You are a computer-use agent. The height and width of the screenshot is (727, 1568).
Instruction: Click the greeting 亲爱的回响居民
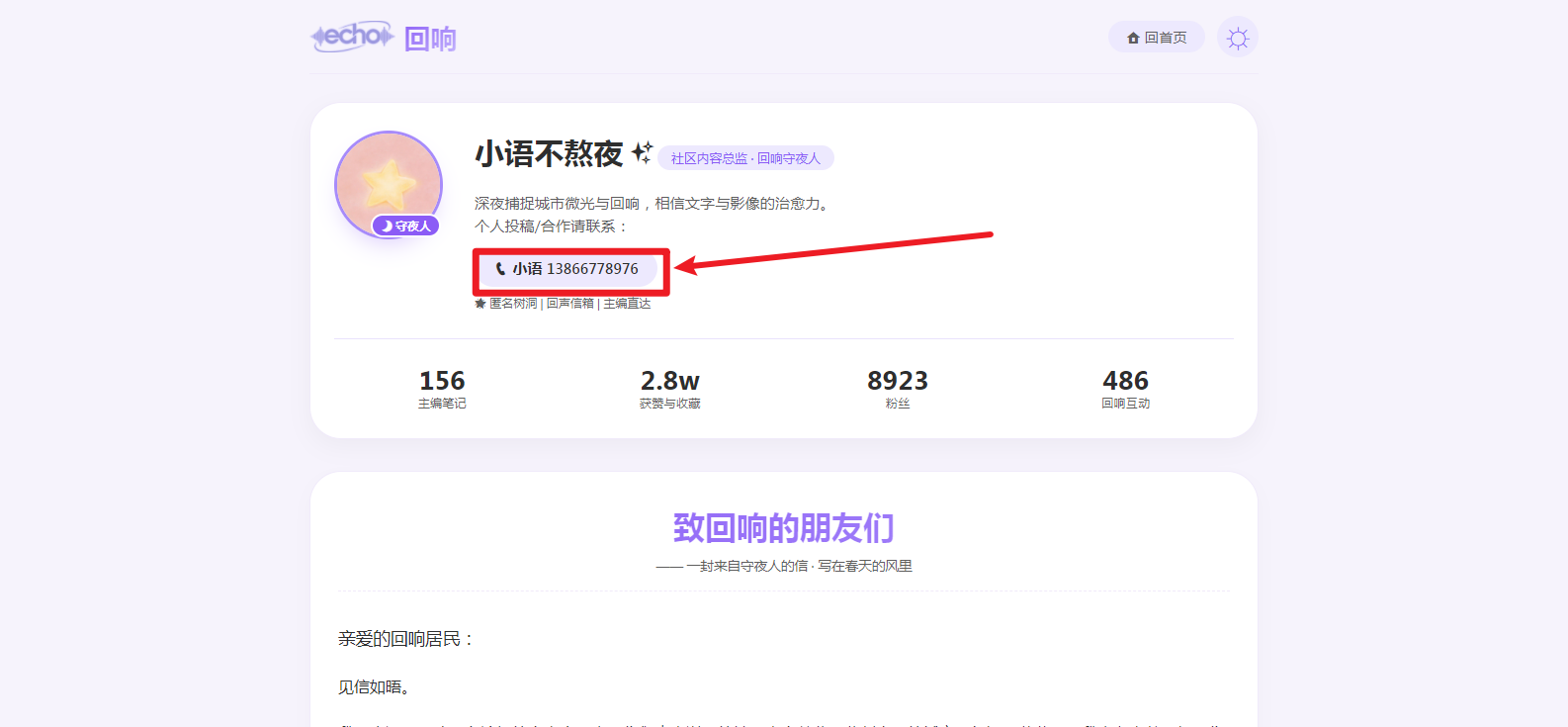(406, 639)
